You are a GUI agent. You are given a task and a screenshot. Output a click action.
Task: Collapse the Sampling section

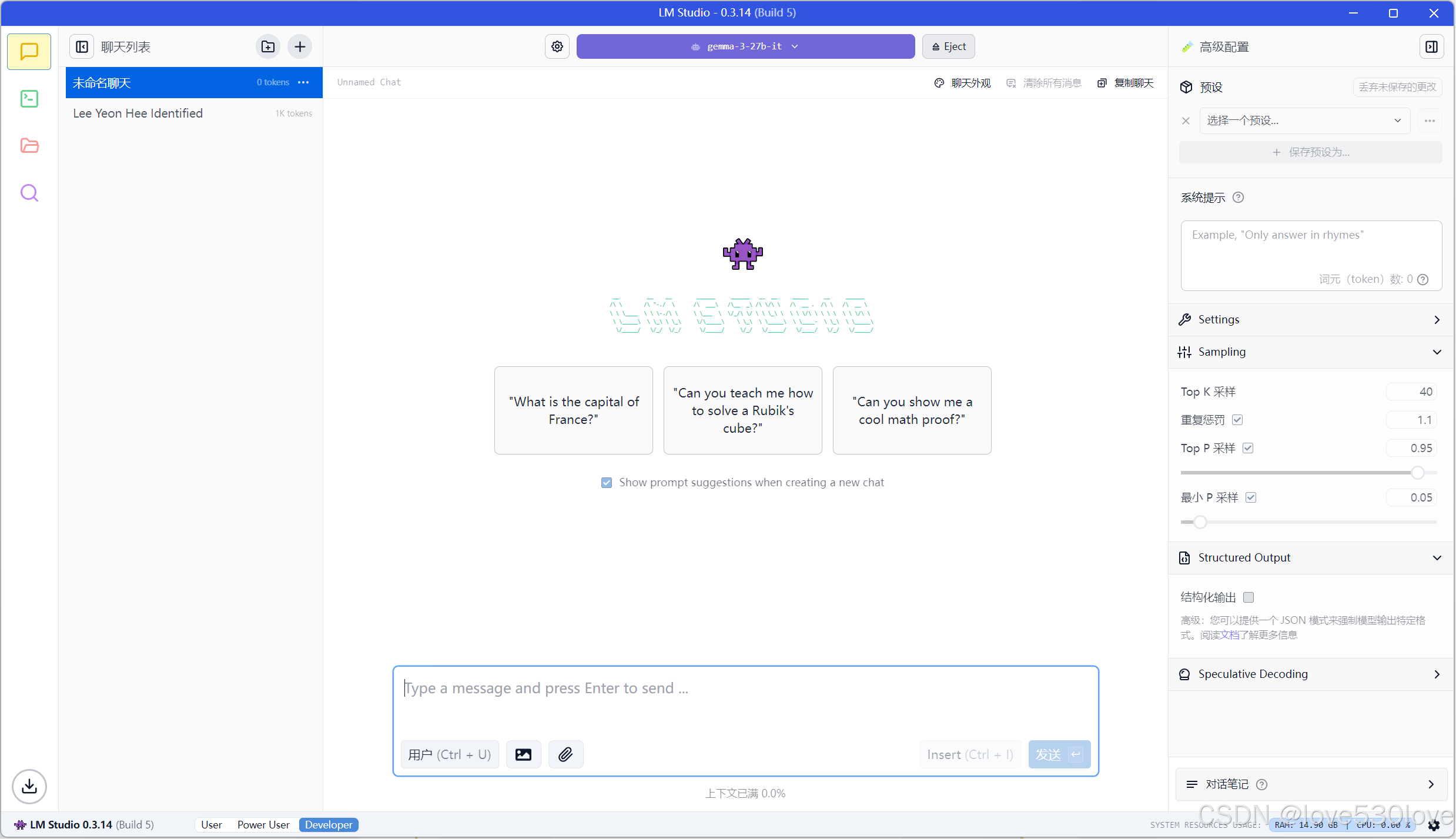pos(1311,352)
